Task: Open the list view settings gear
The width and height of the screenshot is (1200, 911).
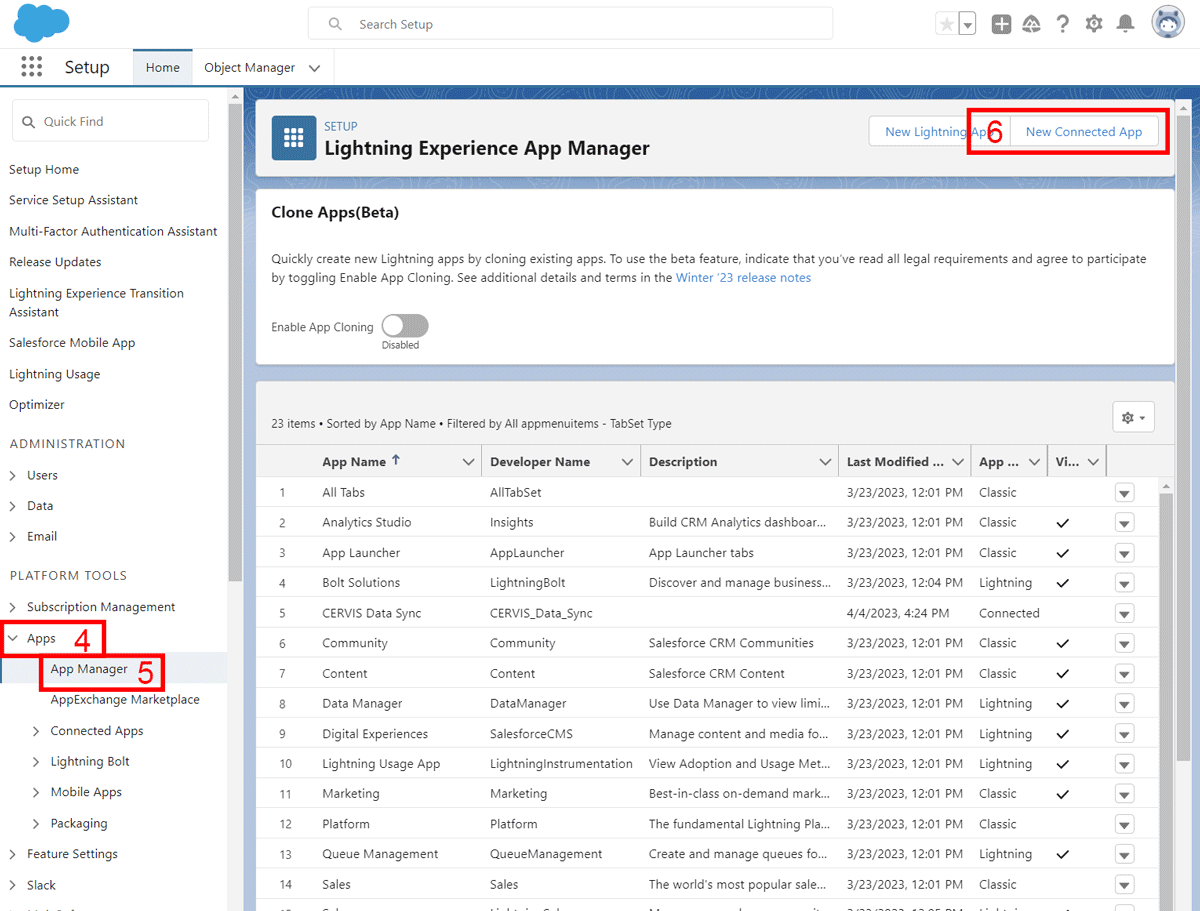Action: (x=1133, y=417)
